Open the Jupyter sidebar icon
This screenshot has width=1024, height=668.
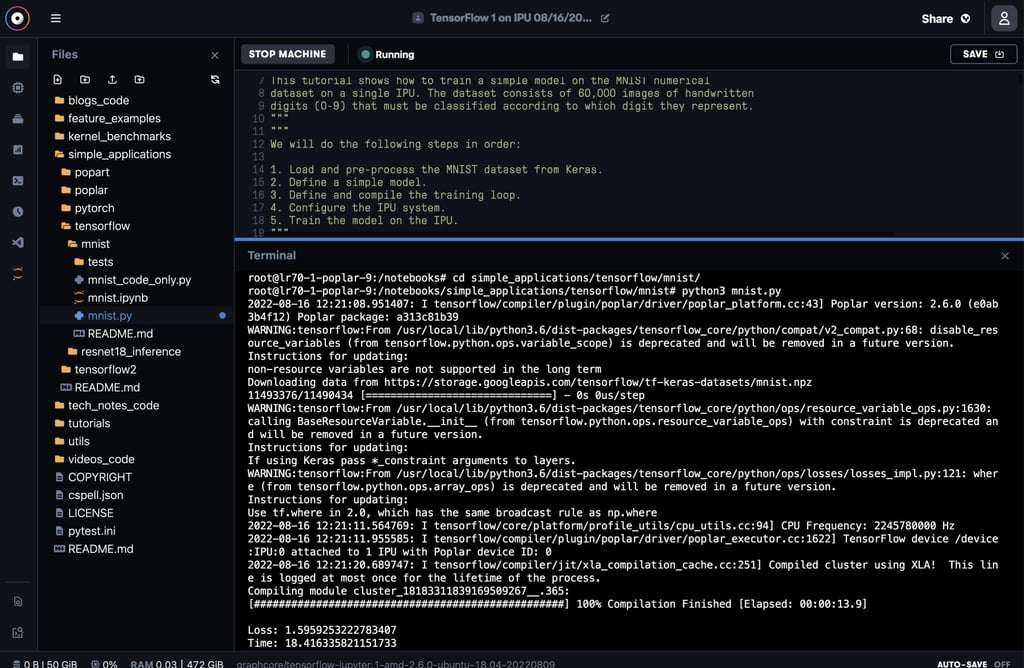click(18, 274)
